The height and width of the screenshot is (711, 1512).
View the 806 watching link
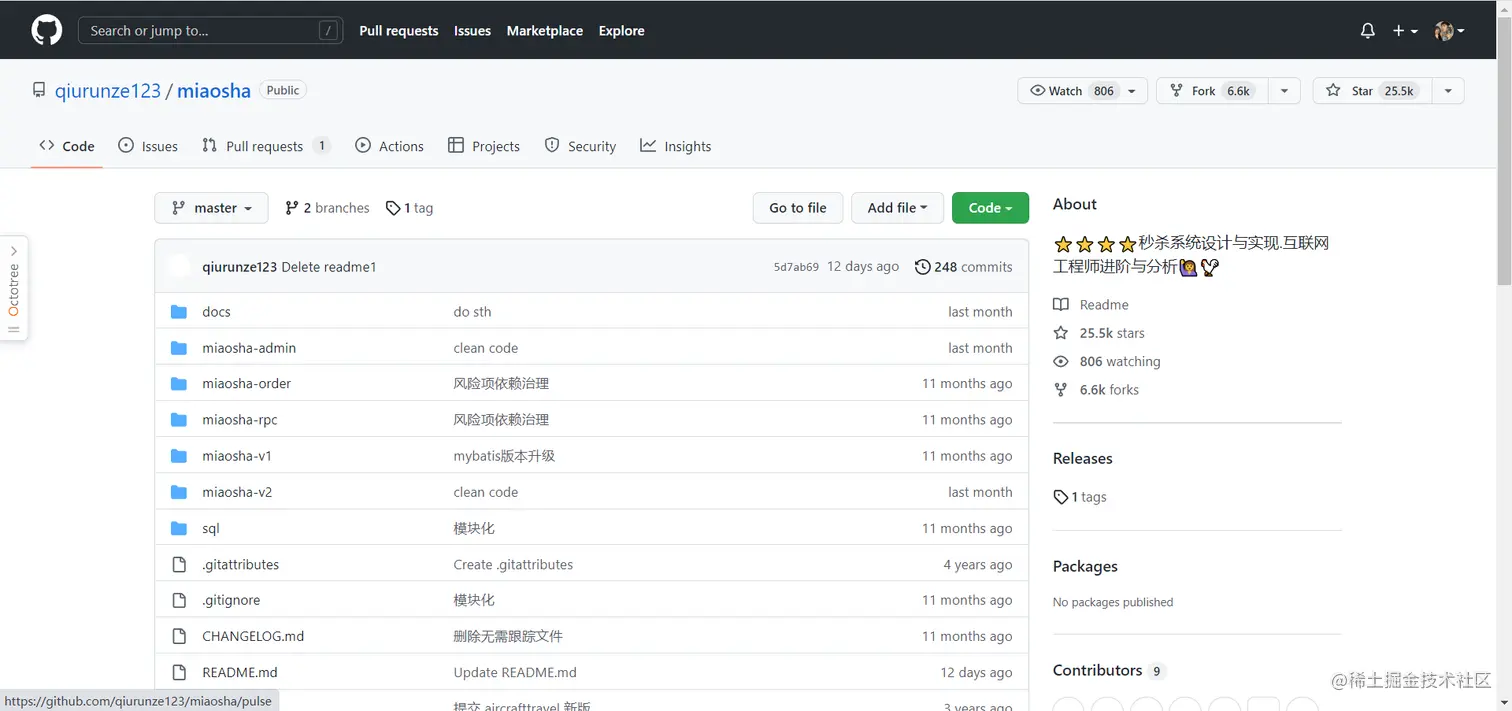coord(1107,361)
